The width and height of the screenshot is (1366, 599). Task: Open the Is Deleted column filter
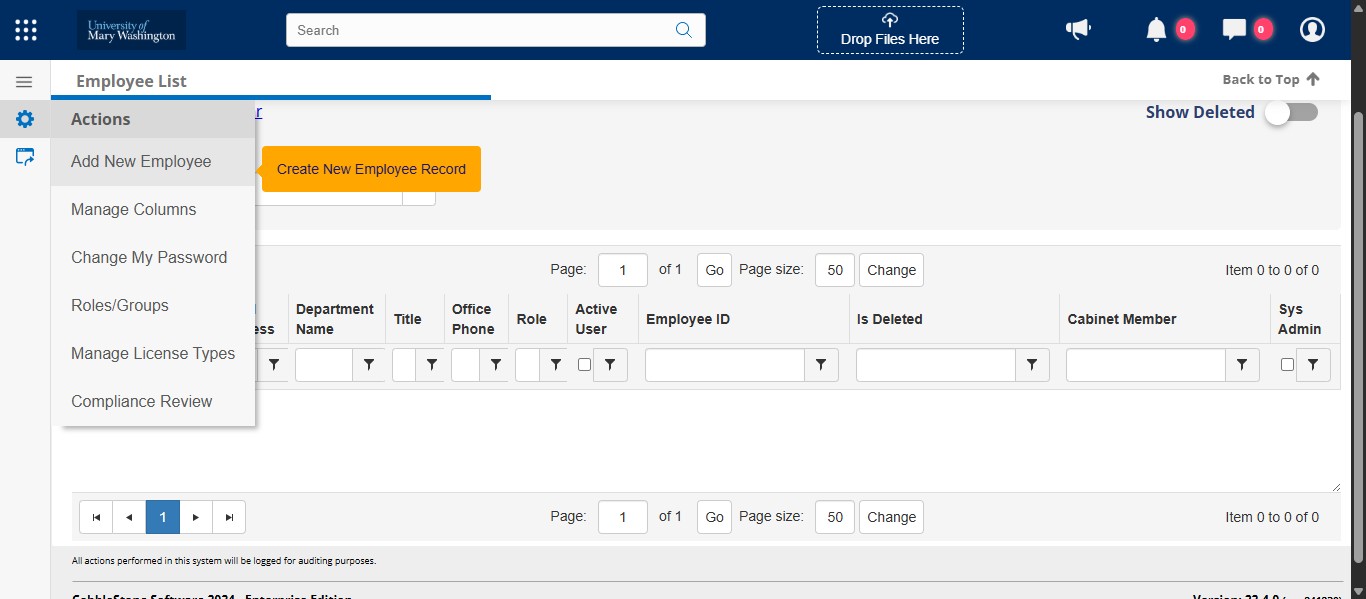point(1033,365)
